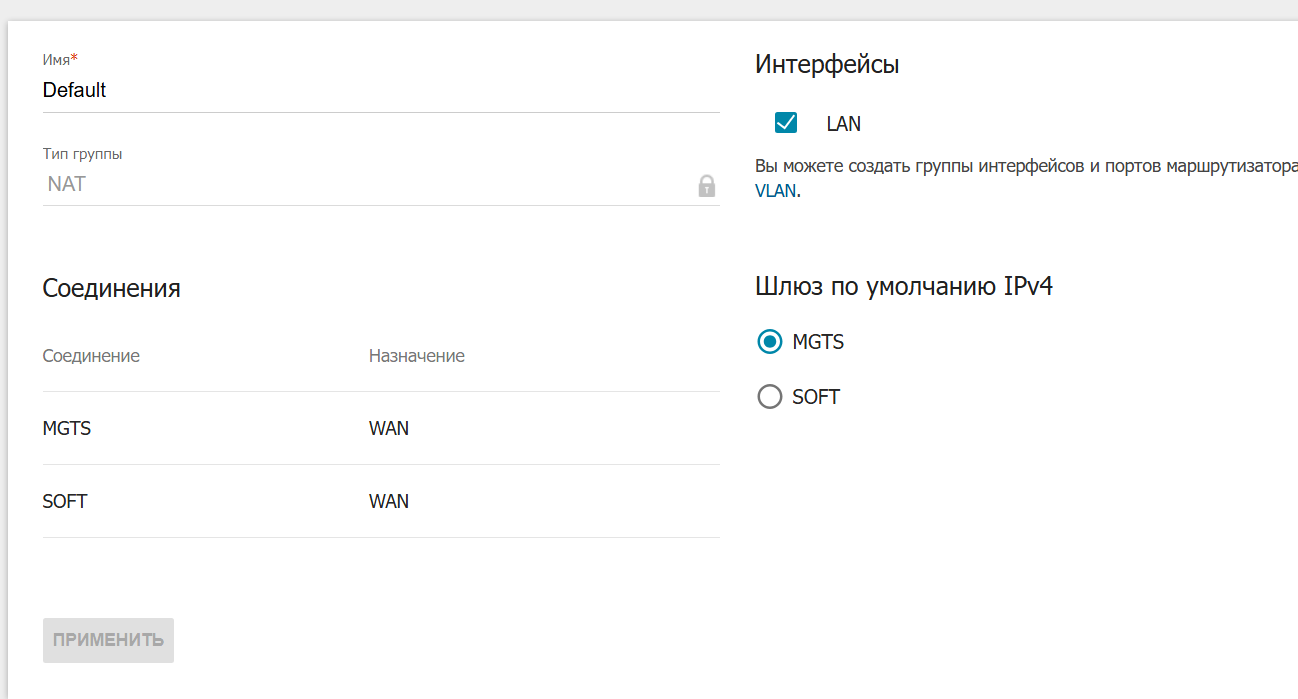Click the Назначение column header
Viewport: 1298px width, 699px height.
click(417, 356)
